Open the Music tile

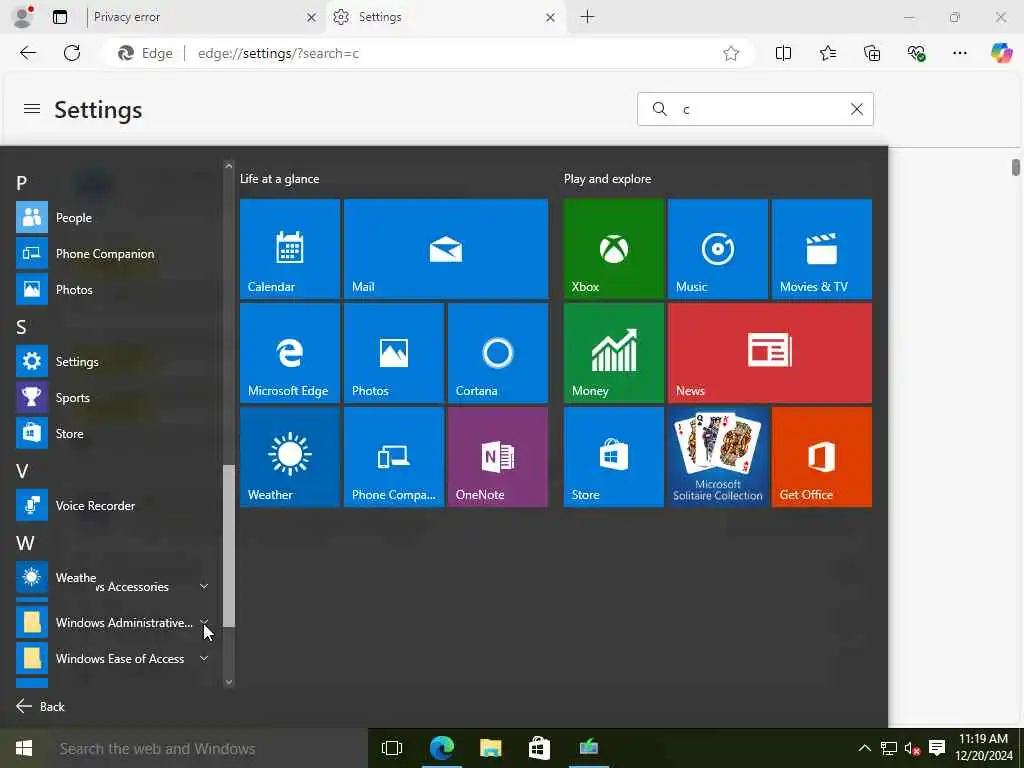point(718,249)
